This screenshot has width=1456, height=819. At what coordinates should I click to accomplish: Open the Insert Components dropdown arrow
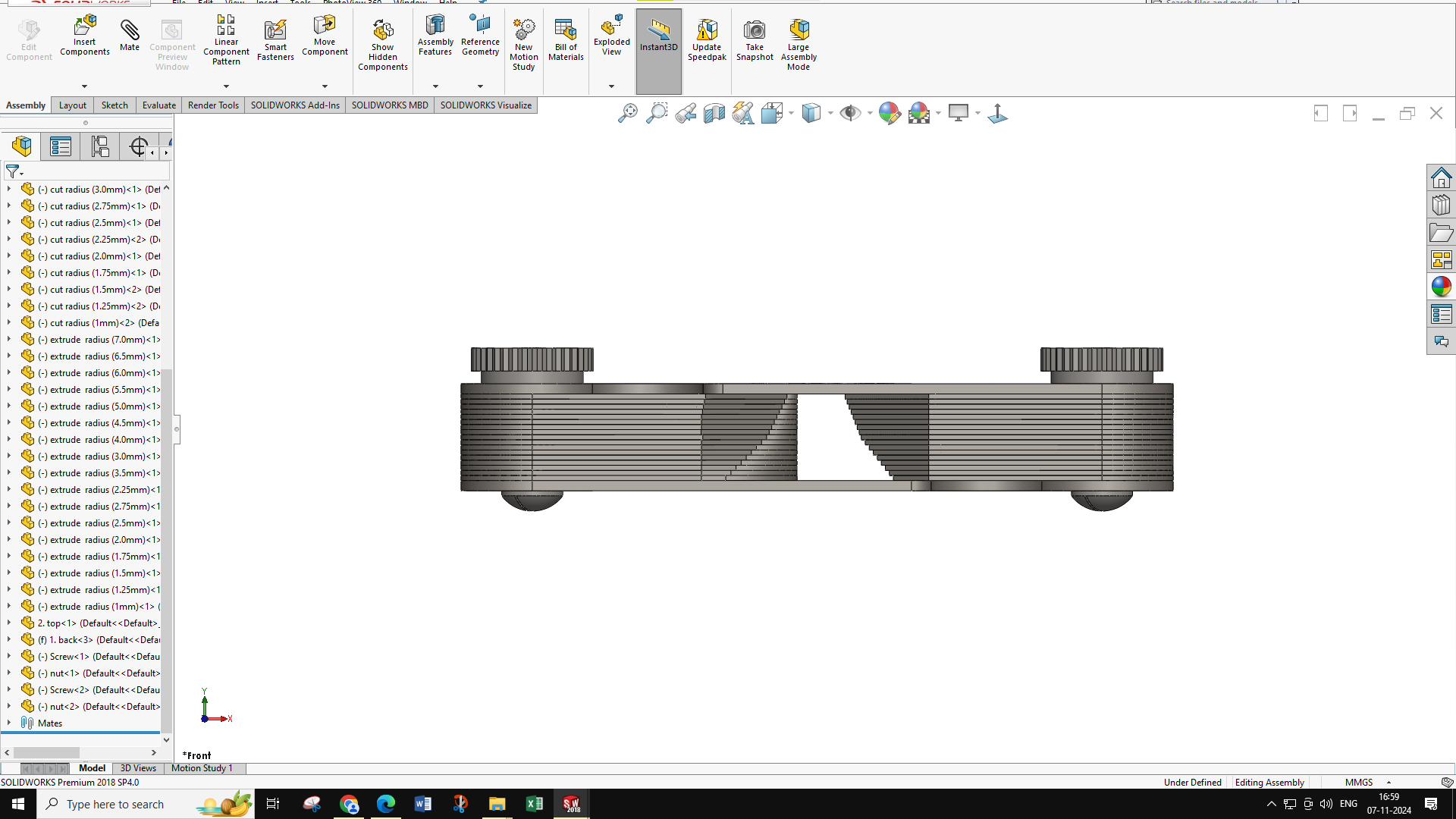click(84, 86)
